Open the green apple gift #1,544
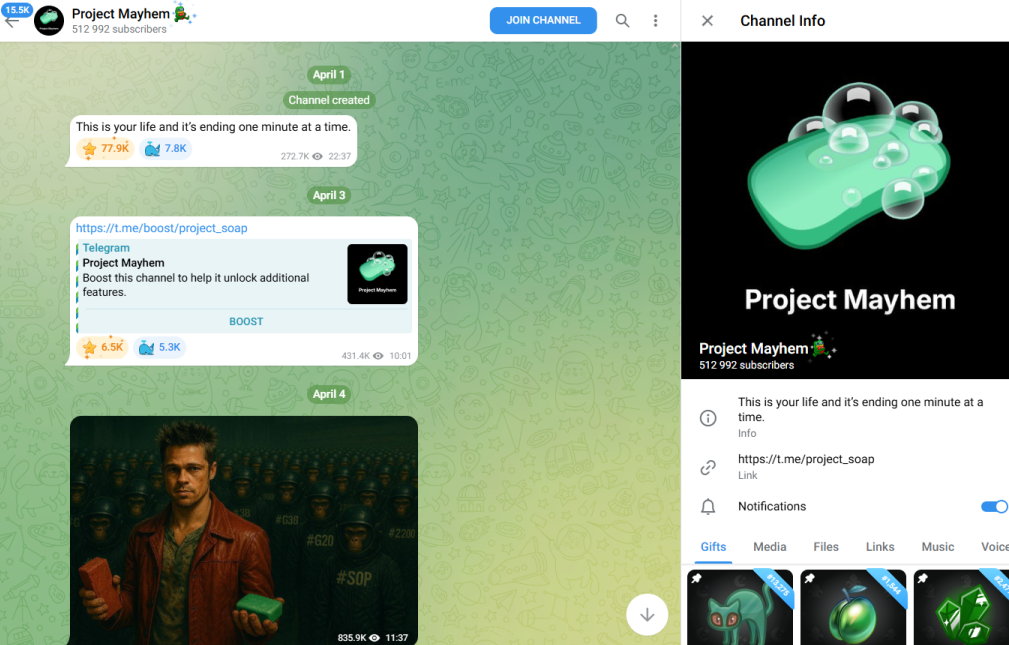The image size is (1009, 645). pos(853,607)
